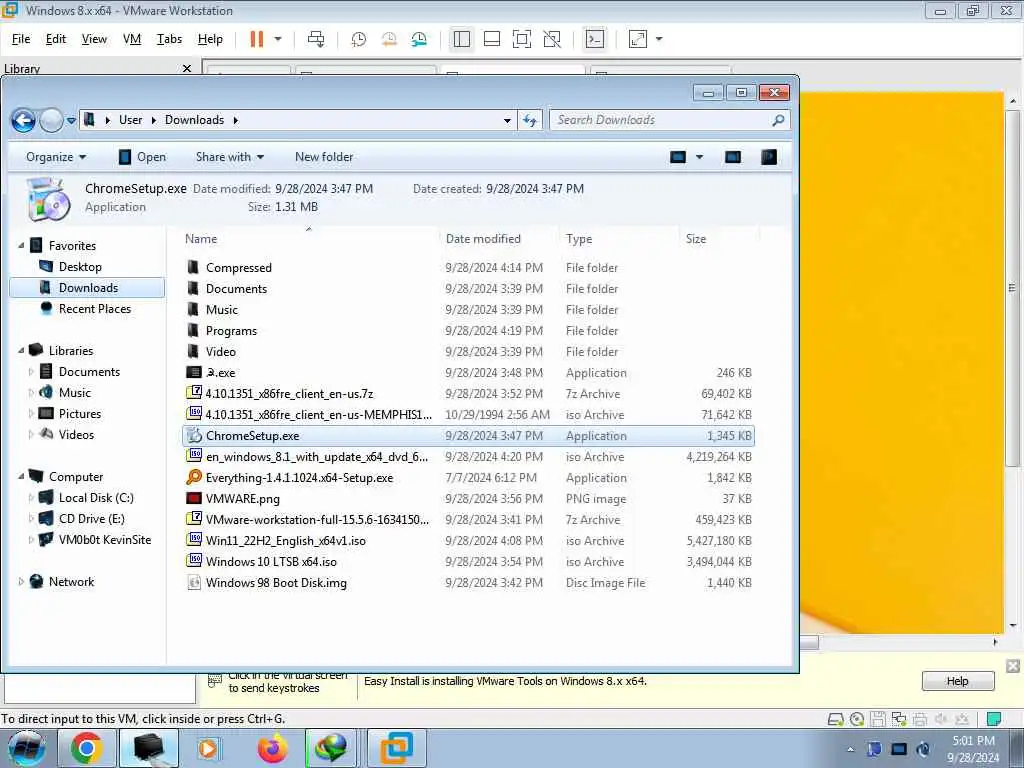Collapse the Favorites tree section
This screenshot has width=1024, height=768.
[21, 246]
